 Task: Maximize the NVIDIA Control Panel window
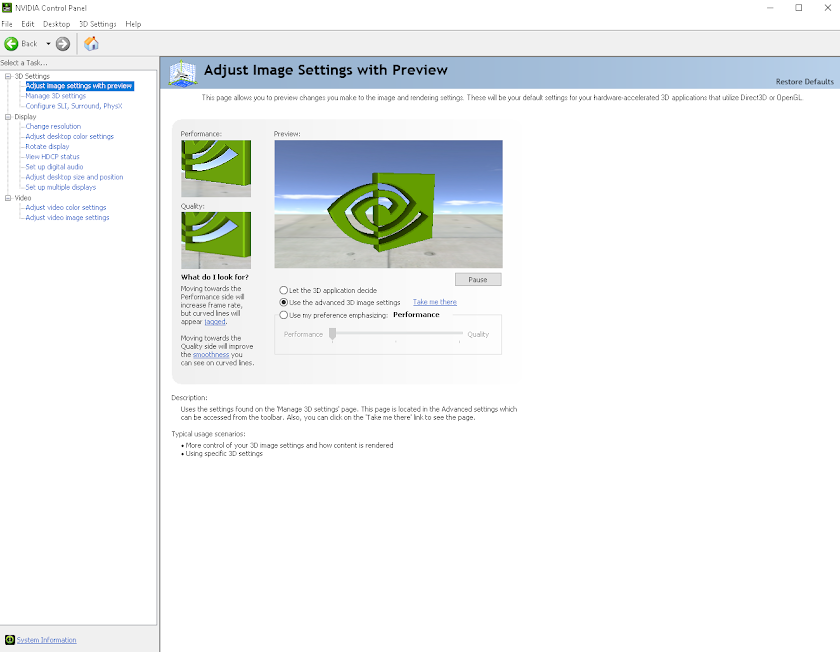coord(798,8)
